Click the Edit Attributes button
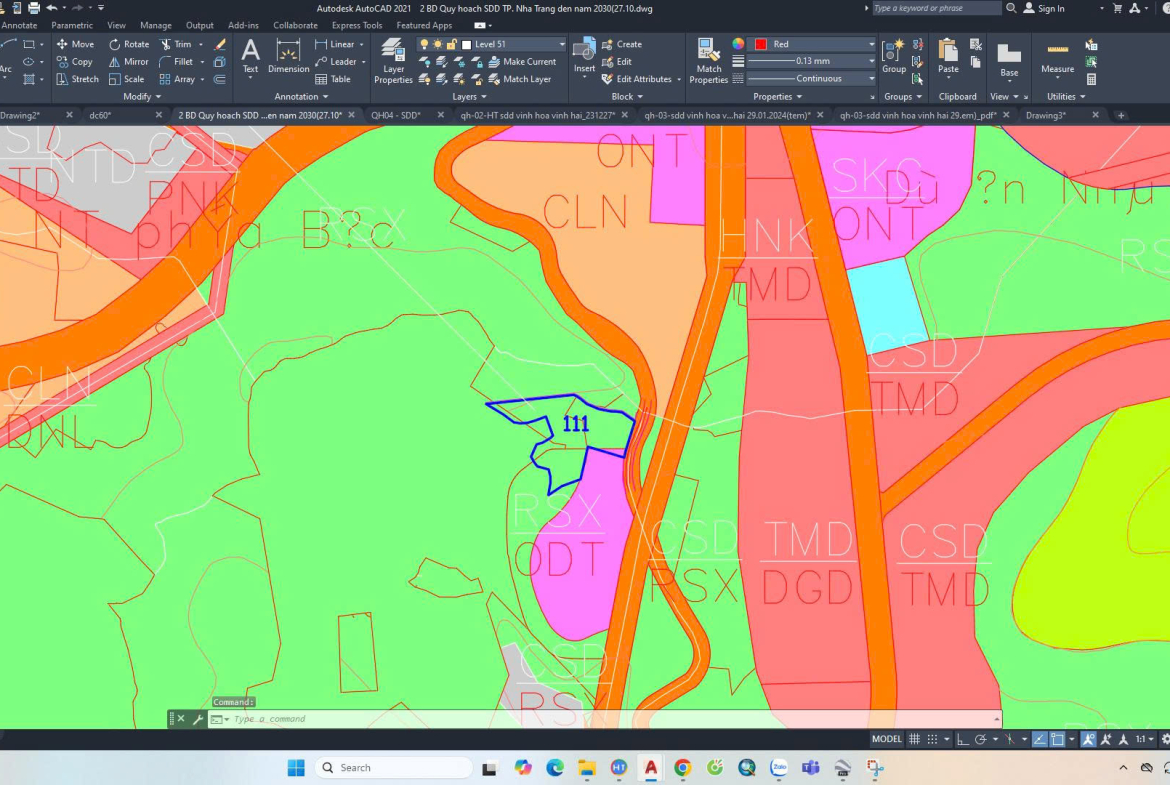This screenshot has height=785, width=1170. pos(641,79)
